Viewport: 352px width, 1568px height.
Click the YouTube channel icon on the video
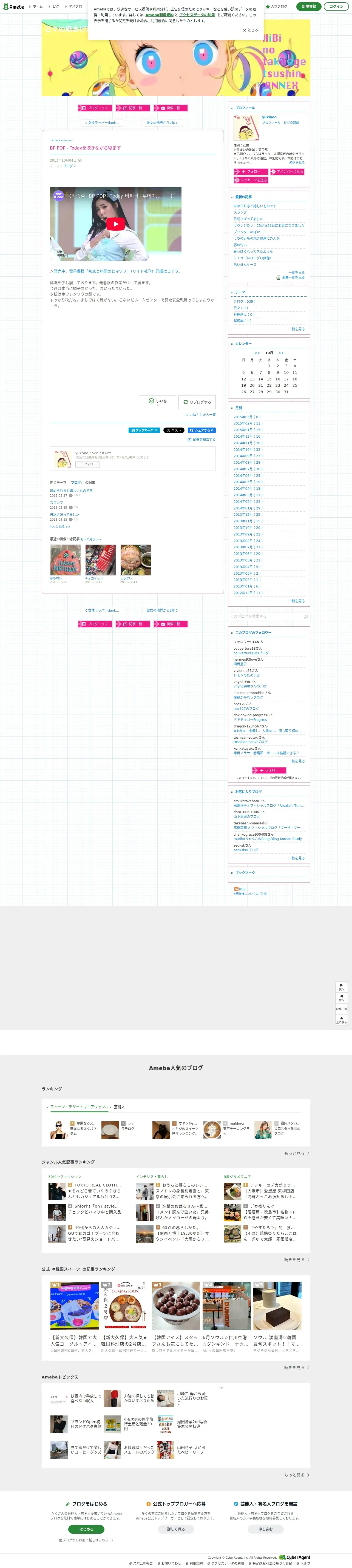coord(58,196)
